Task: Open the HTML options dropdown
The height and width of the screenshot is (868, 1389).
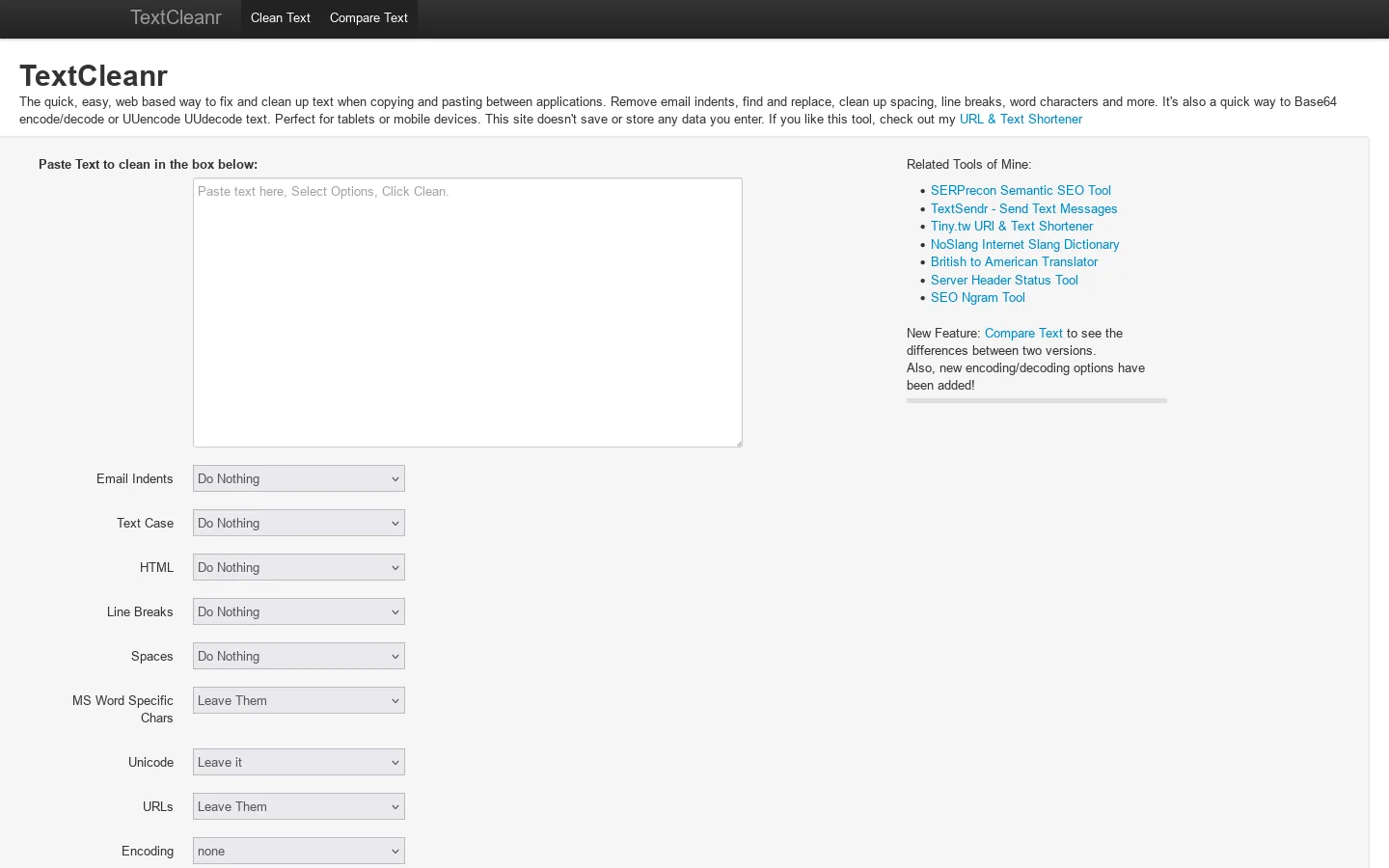Action: (299, 567)
